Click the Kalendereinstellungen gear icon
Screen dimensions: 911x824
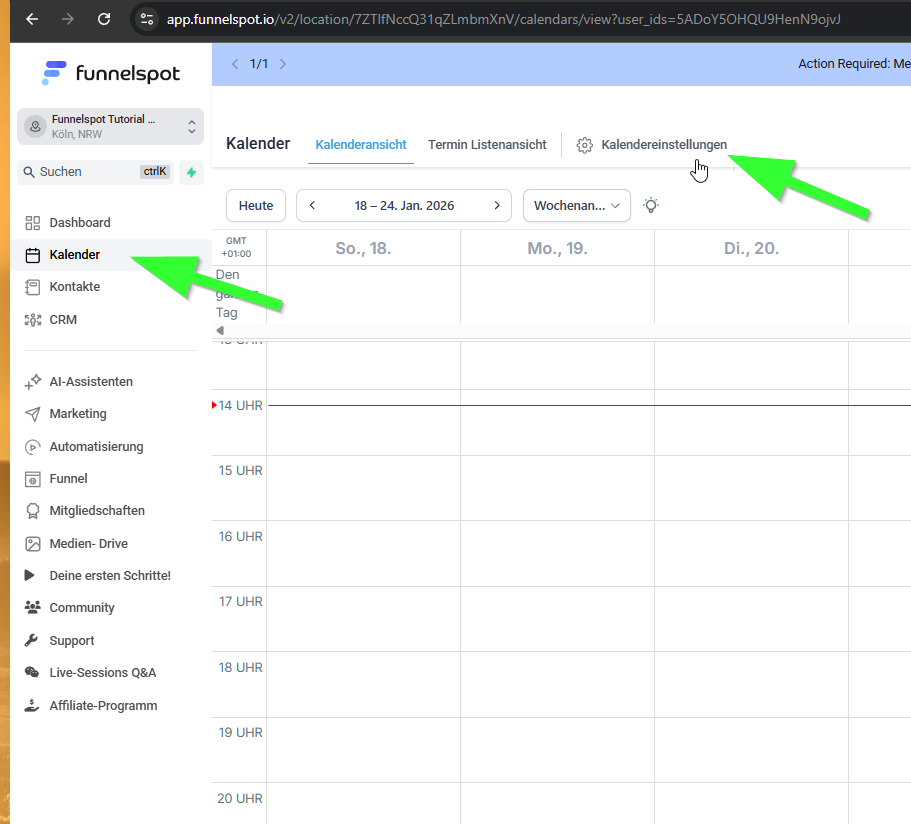click(x=584, y=145)
